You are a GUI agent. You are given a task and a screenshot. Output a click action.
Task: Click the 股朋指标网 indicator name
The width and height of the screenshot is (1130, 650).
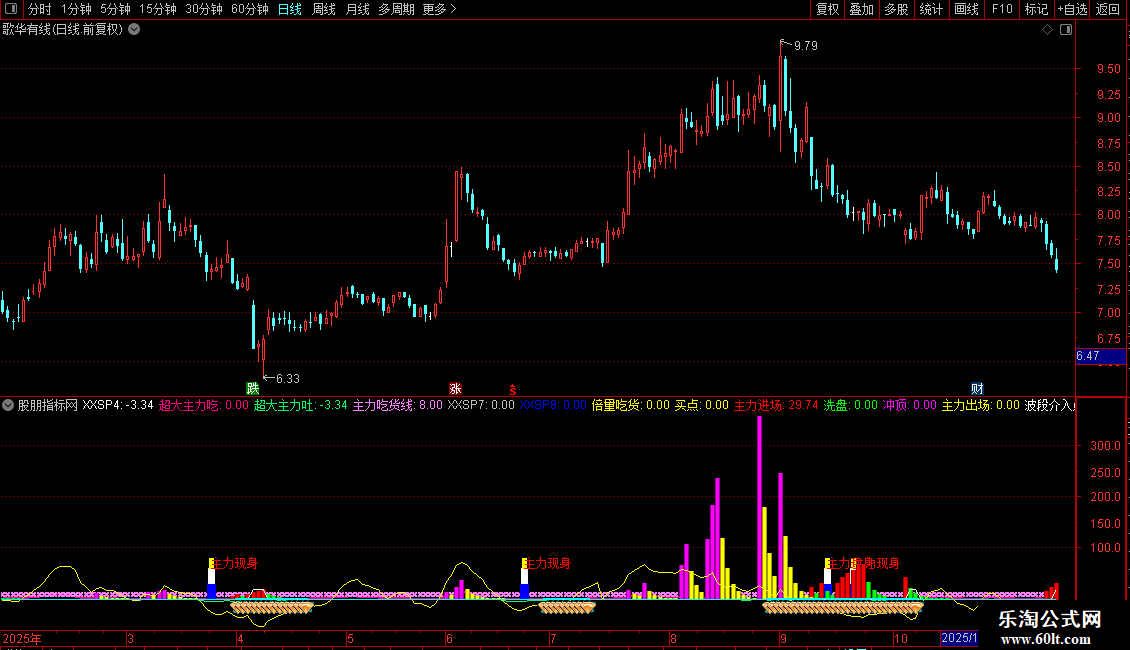tap(48, 406)
